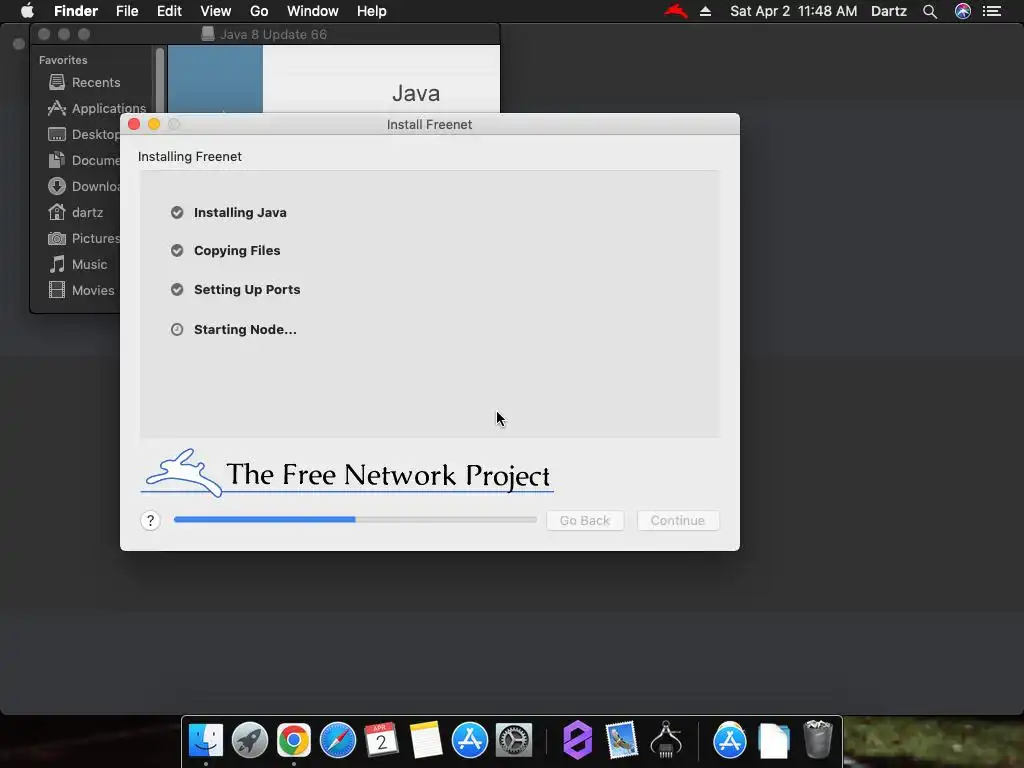Click the red Freenet rabbit menu bar icon

pyautogui.click(x=676, y=11)
